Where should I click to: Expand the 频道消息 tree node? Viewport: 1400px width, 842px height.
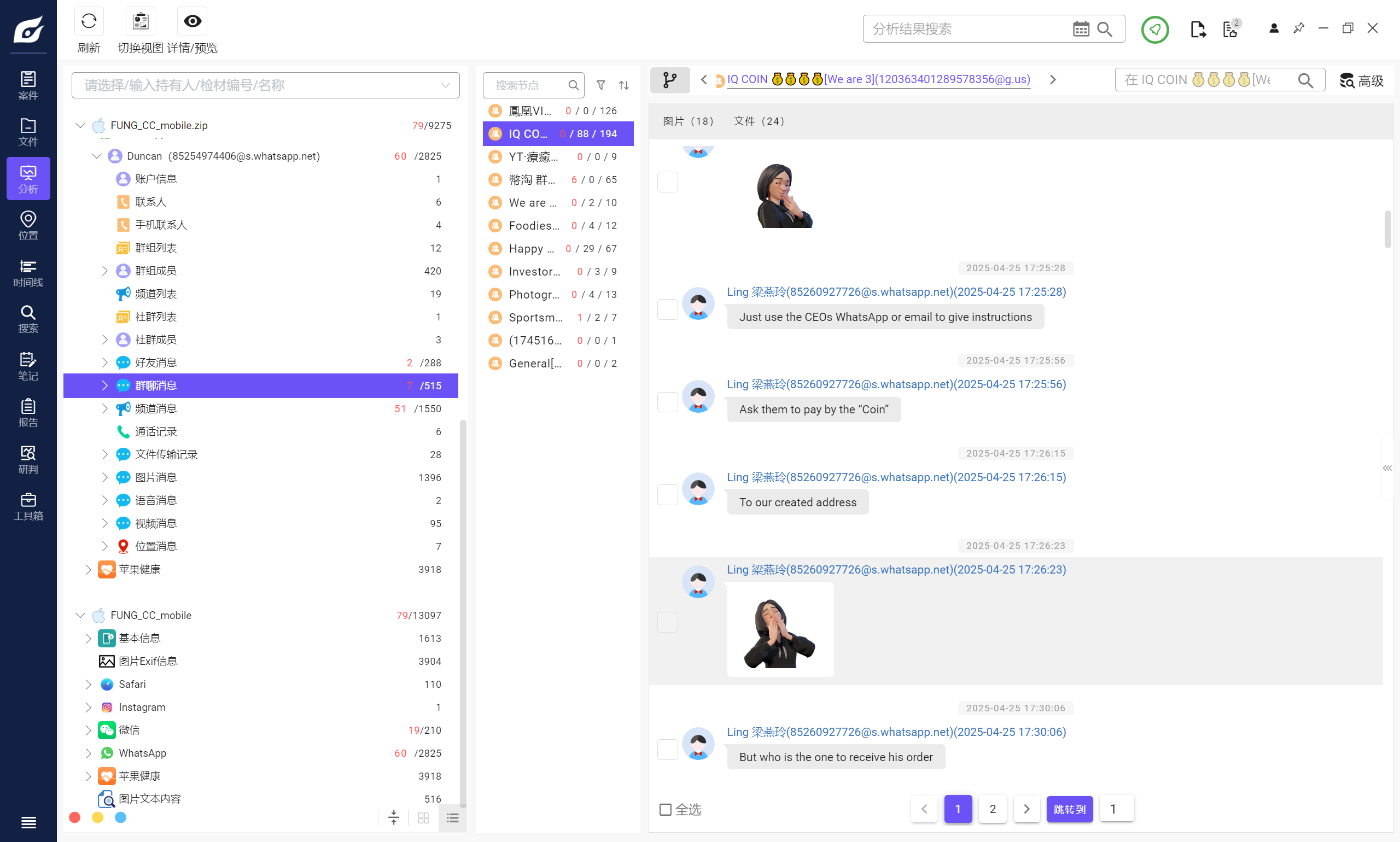click(x=104, y=408)
